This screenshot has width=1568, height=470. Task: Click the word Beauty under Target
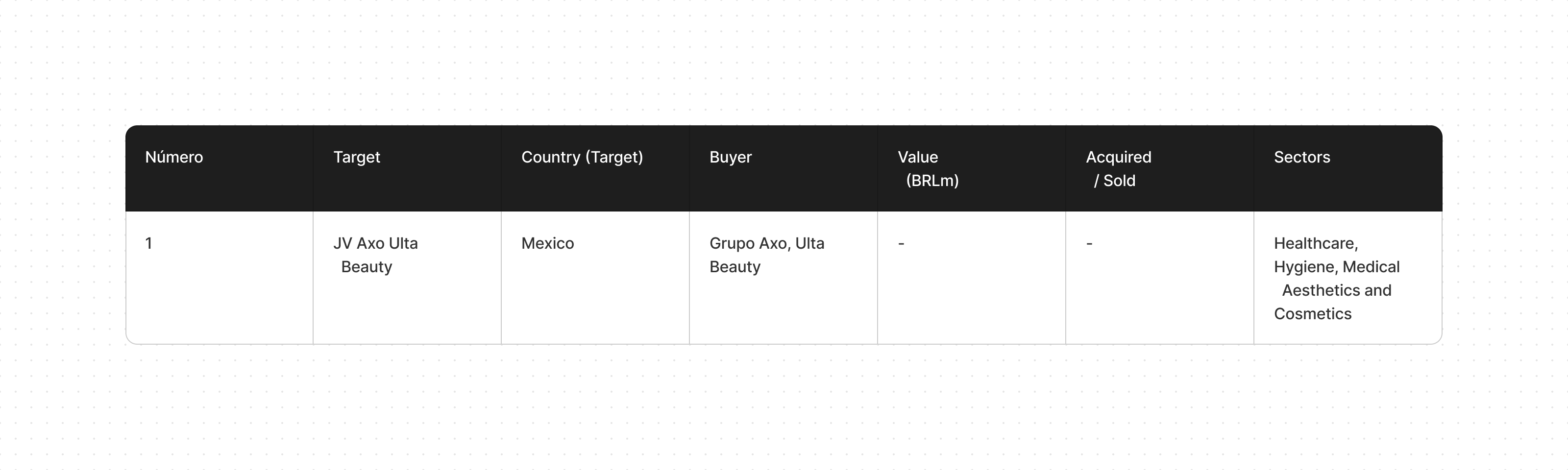click(367, 267)
